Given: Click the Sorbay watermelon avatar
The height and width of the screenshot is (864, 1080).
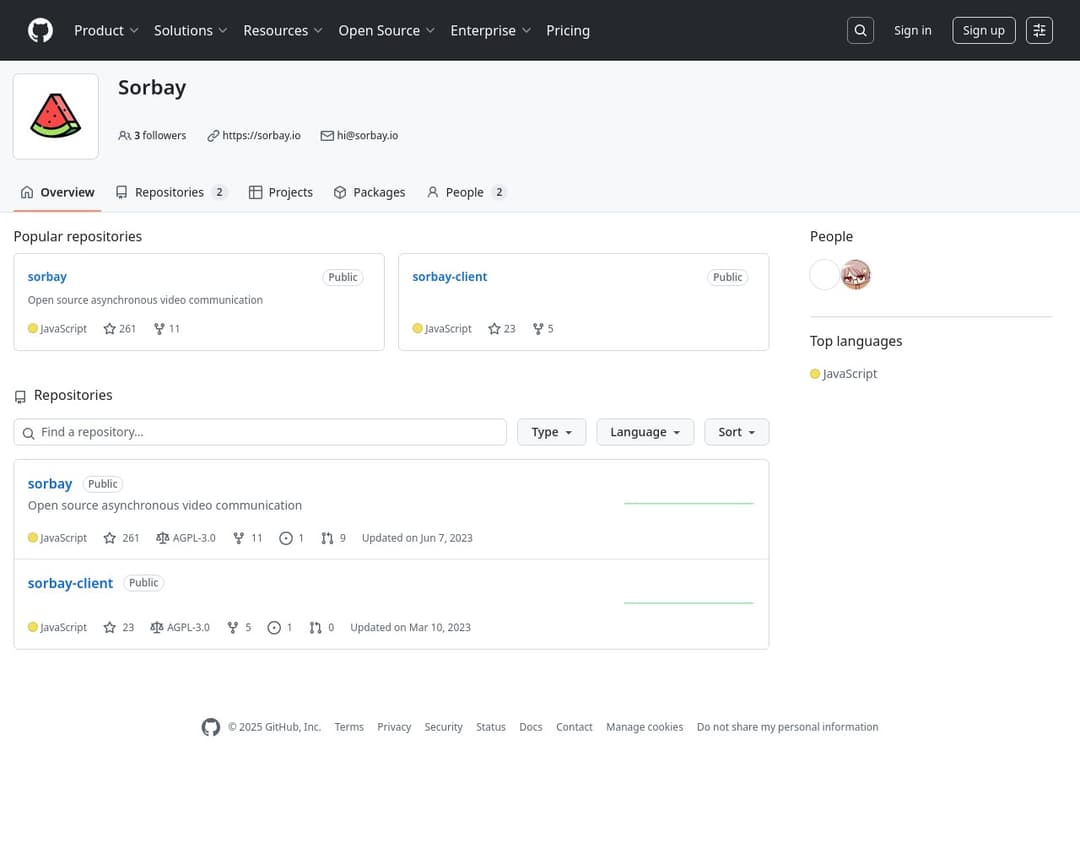Looking at the screenshot, I should tap(56, 116).
